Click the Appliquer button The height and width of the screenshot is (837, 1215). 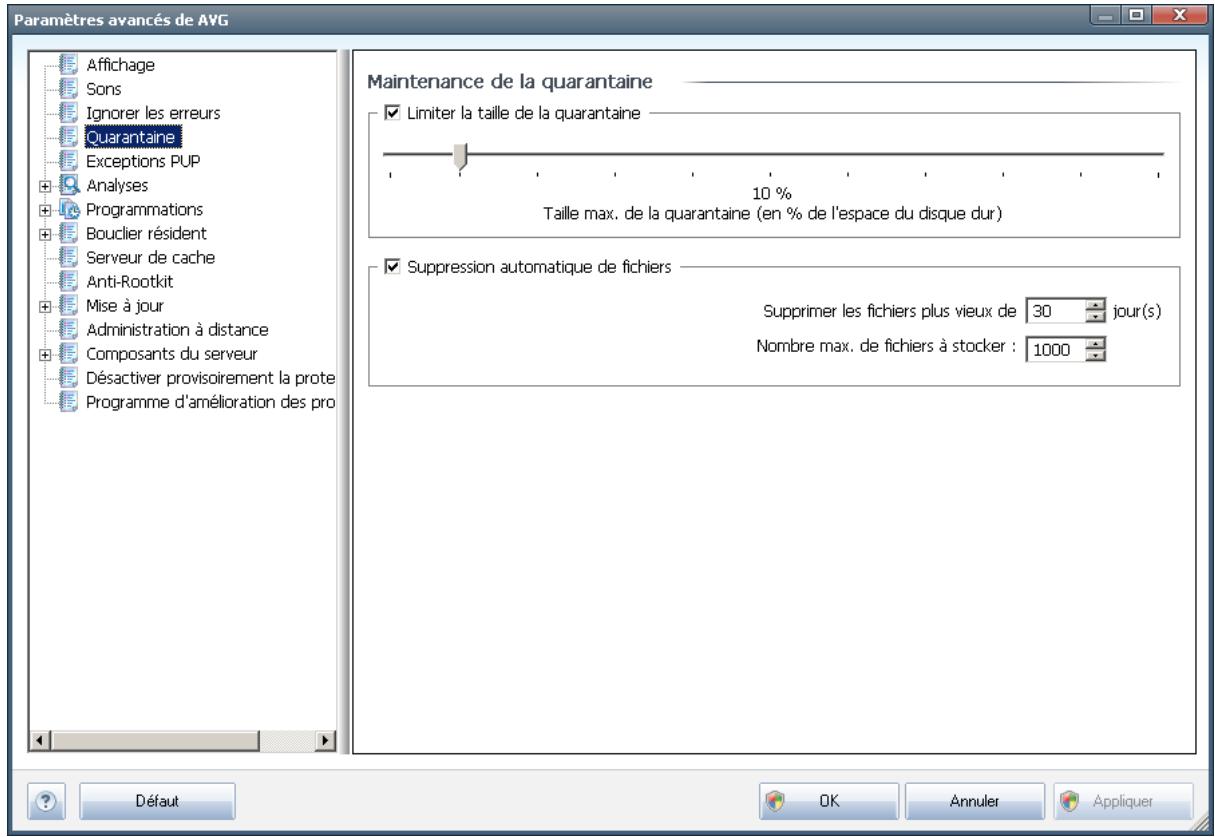coord(1123,802)
